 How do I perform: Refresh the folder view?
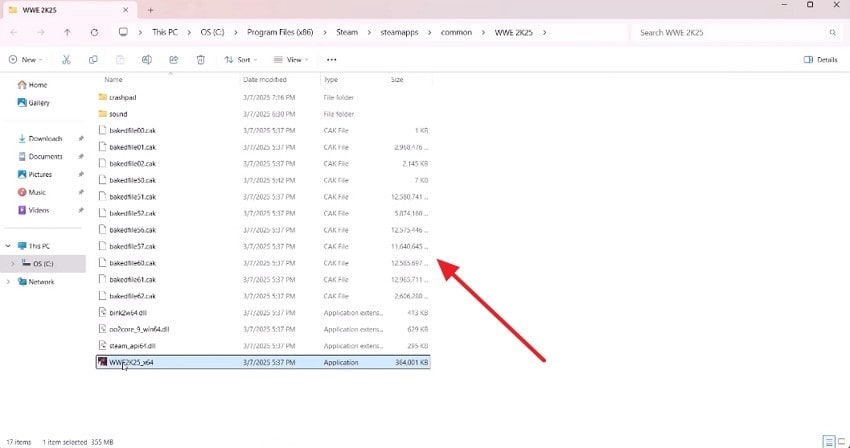point(94,33)
